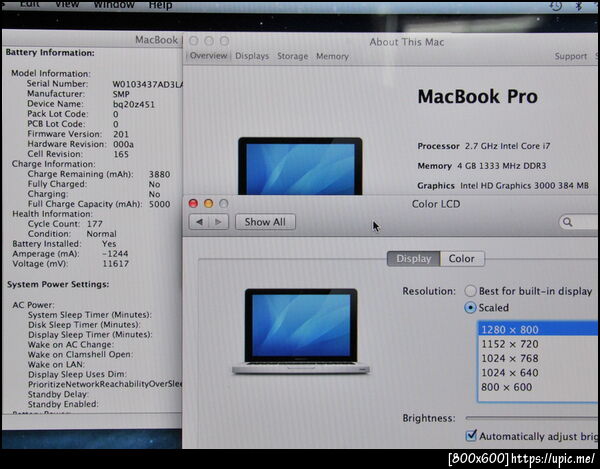This screenshot has height=469, width=600.
Task: Select the Scaled resolution option
Action: tap(470, 308)
